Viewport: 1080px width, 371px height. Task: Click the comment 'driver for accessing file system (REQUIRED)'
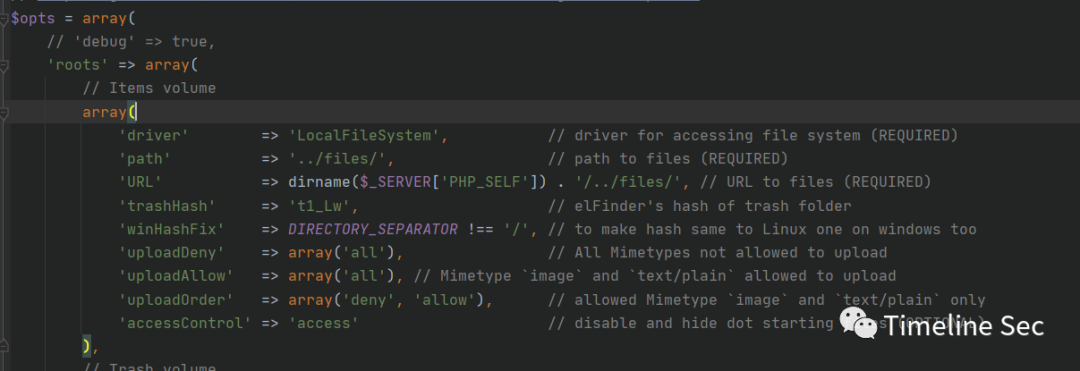753,136
